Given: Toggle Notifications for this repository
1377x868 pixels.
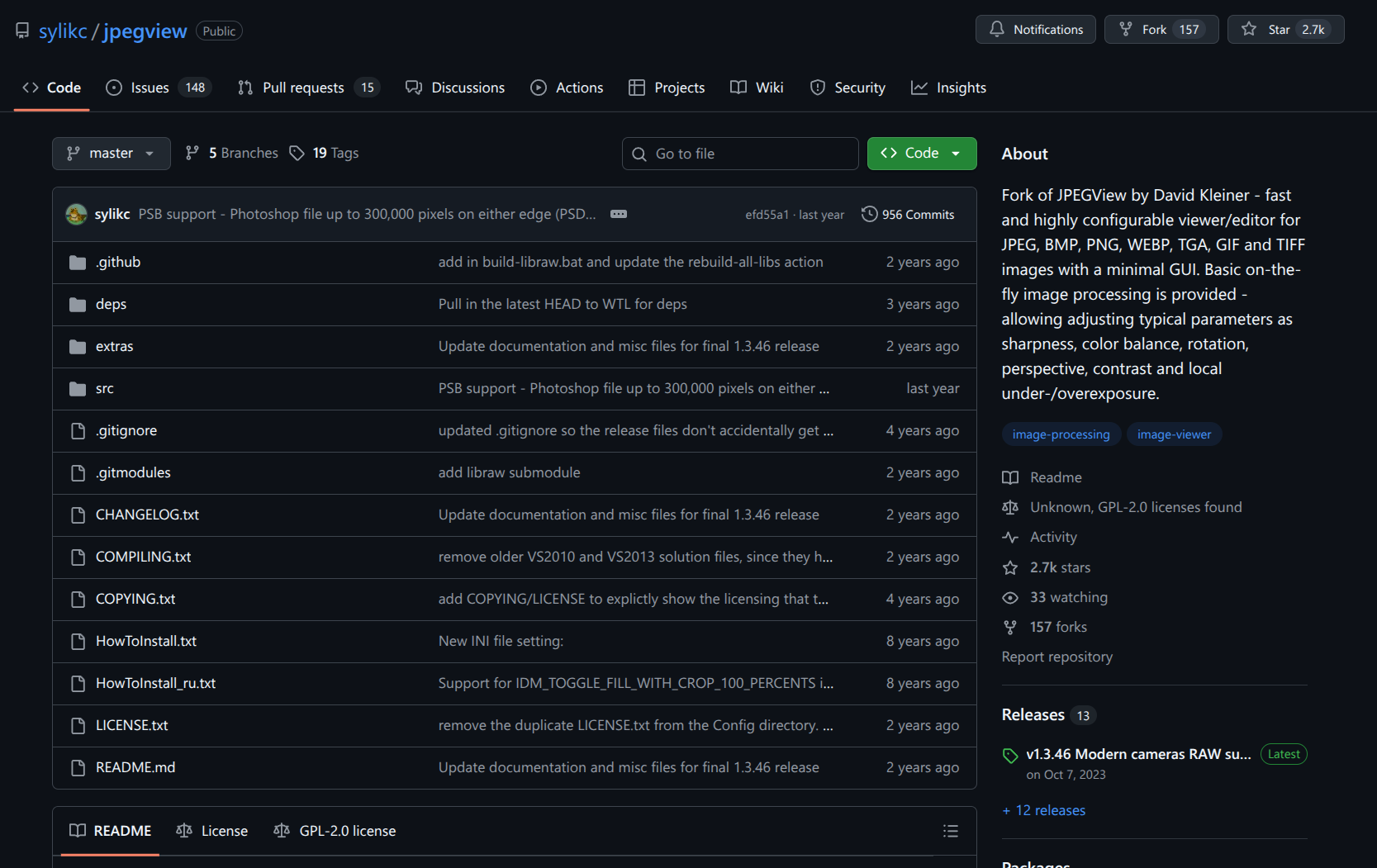Looking at the screenshot, I should click(x=1036, y=29).
